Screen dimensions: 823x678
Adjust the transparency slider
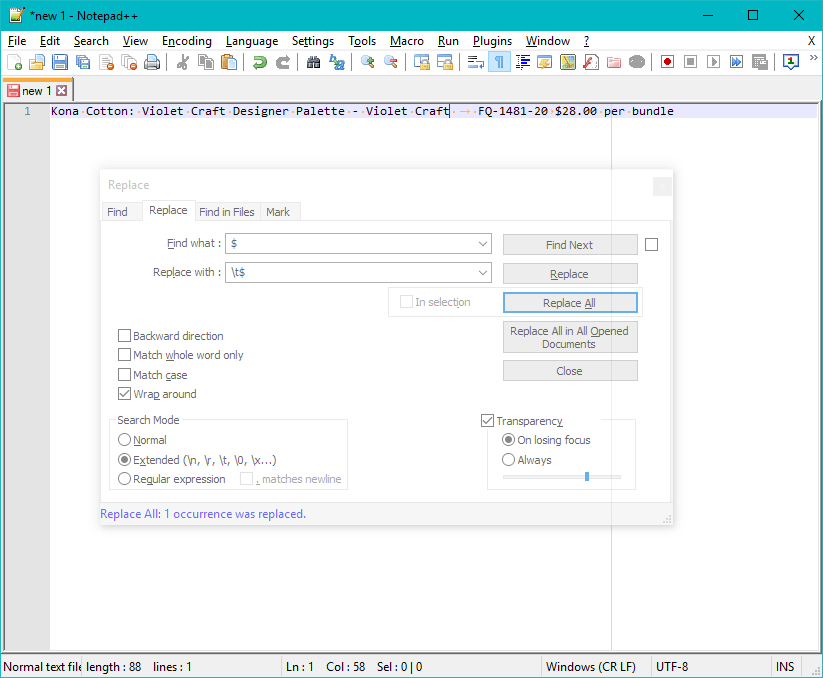(x=586, y=477)
